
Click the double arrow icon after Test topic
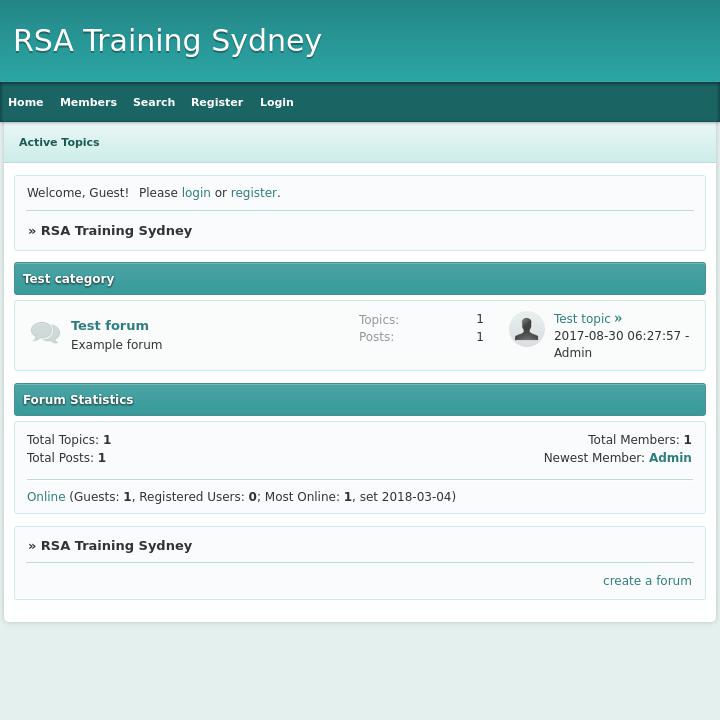[618, 318]
